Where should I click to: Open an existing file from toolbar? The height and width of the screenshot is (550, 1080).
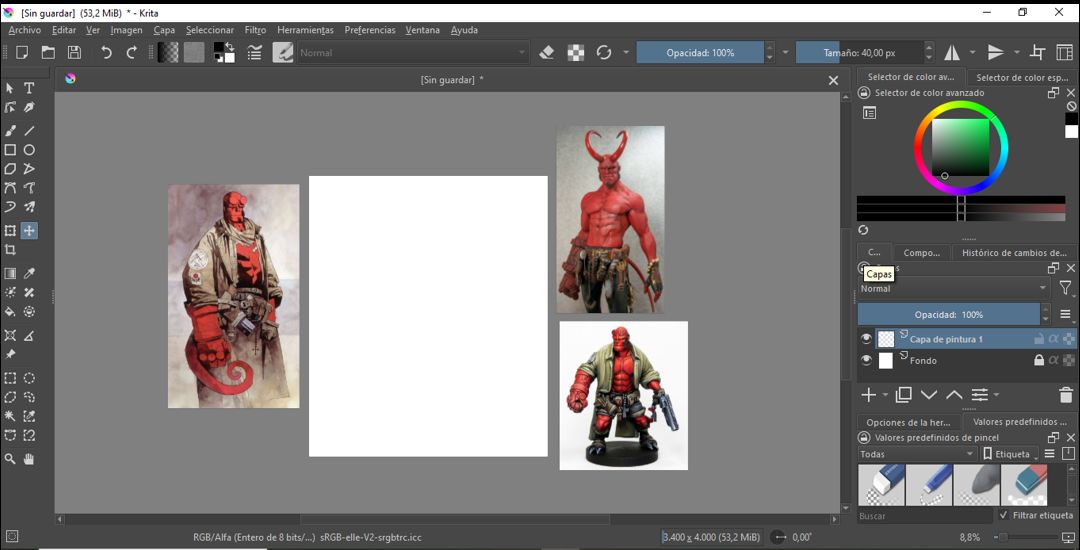click(x=48, y=52)
